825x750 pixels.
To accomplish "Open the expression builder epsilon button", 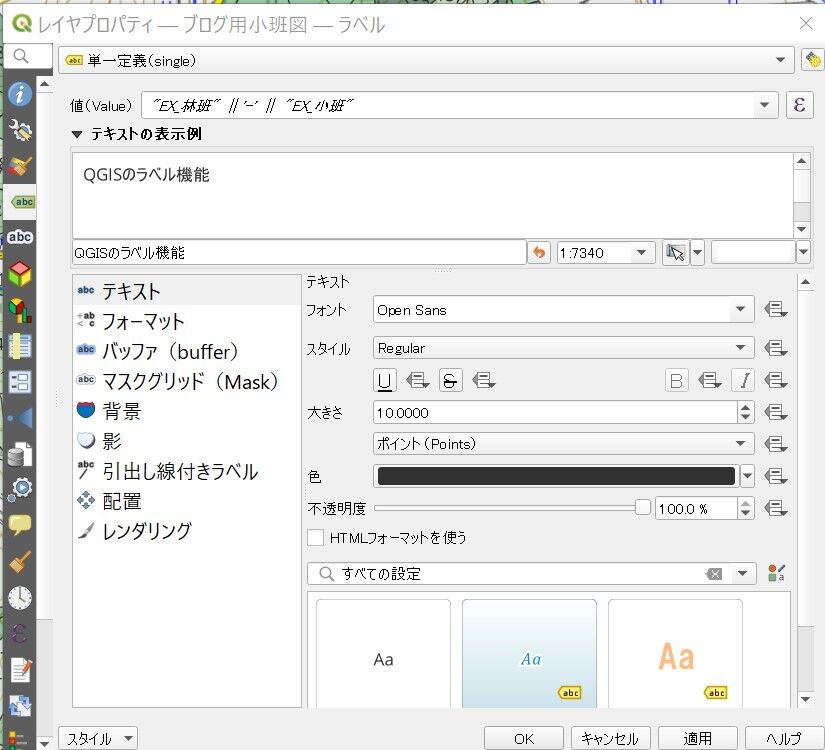I will (x=799, y=105).
